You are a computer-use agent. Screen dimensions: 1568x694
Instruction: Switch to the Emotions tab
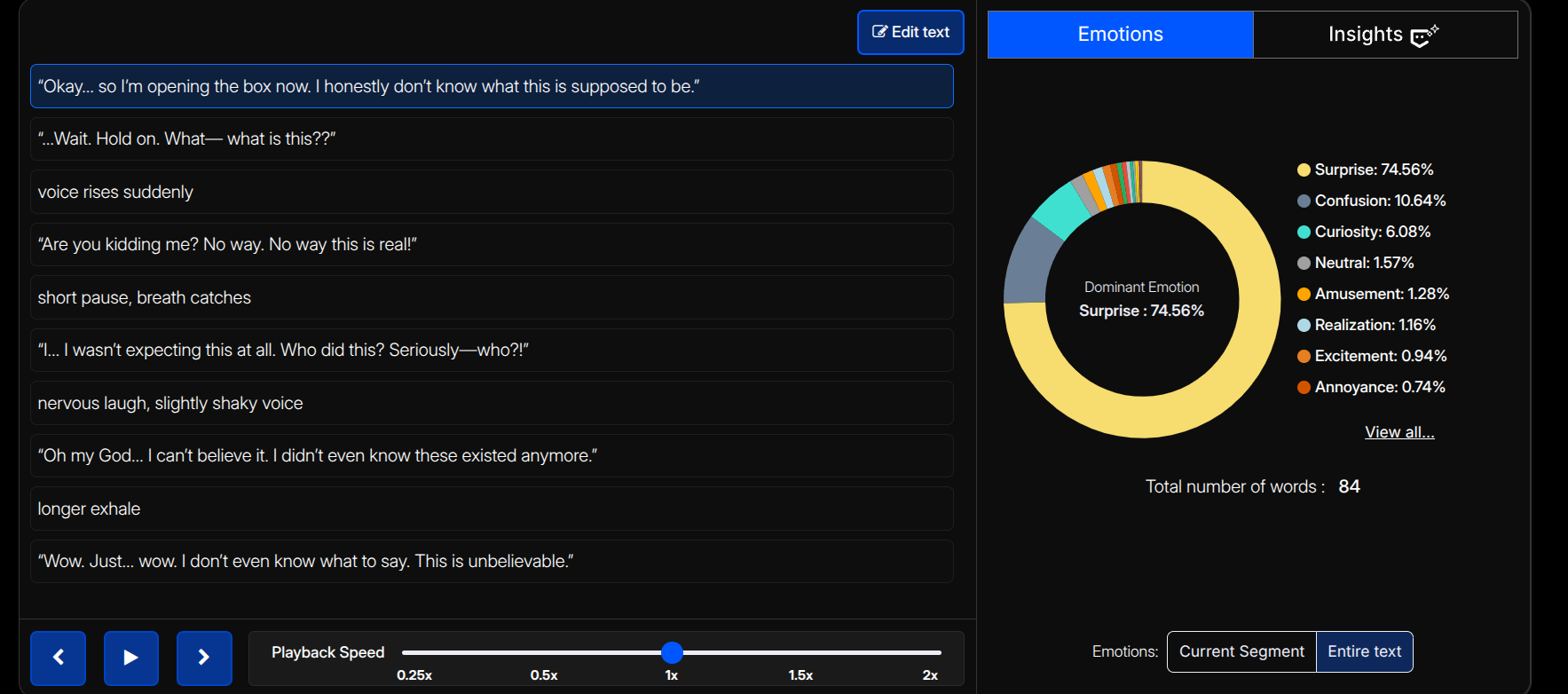[x=1120, y=35]
